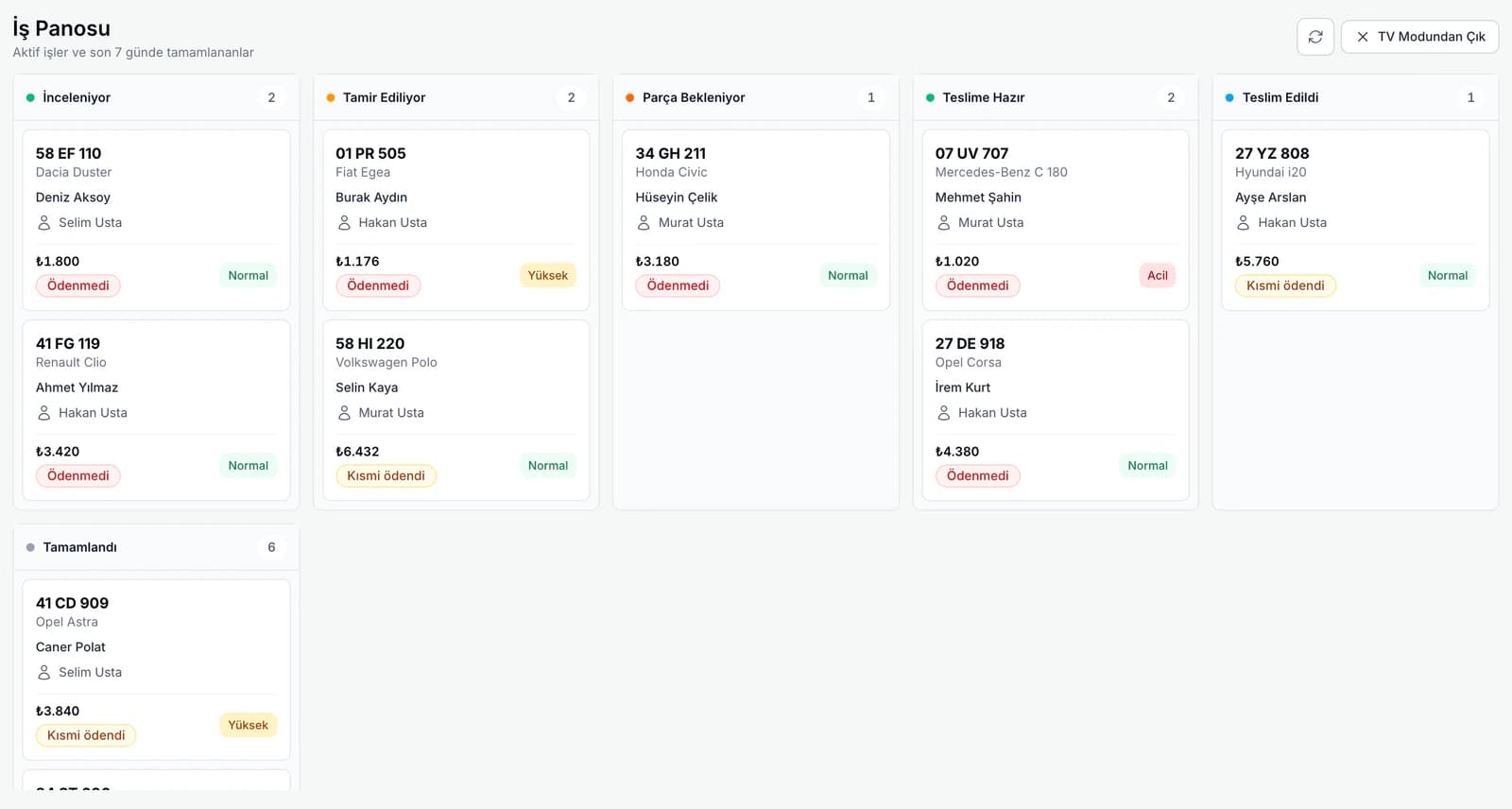Viewport: 1512px width, 809px height.
Task: Click the refresh icon button
Action: click(1315, 37)
